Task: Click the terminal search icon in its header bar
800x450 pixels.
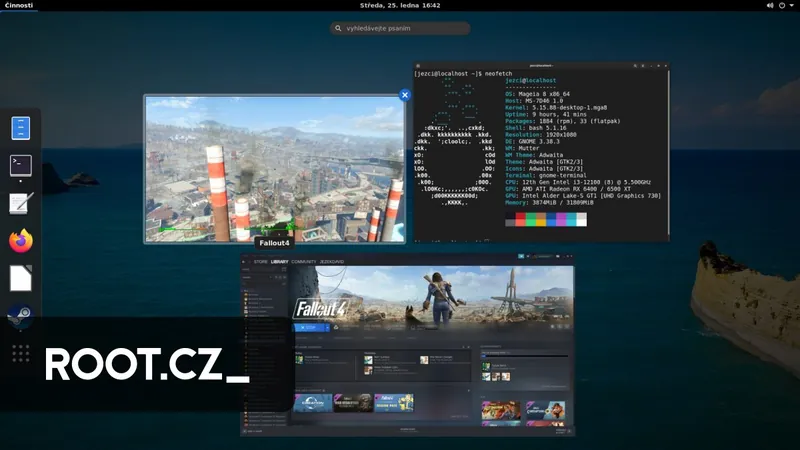Action: pos(635,66)
